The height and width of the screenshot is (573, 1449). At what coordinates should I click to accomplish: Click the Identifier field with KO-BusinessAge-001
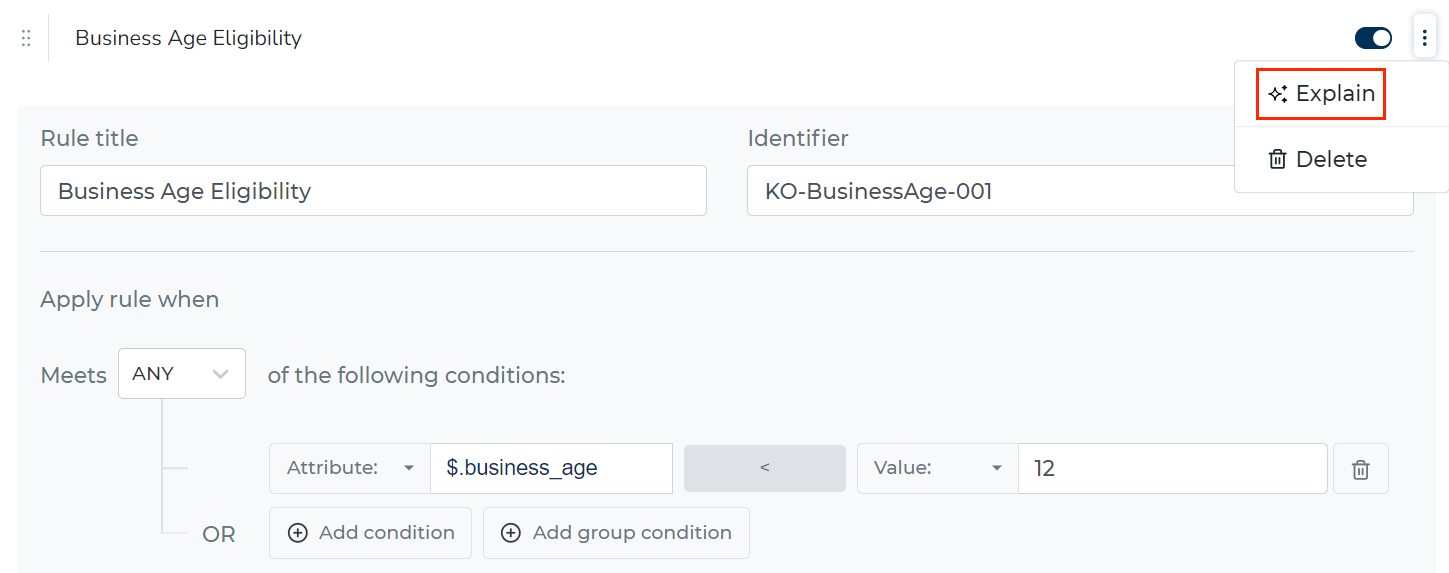click(x=1080, y=191)
